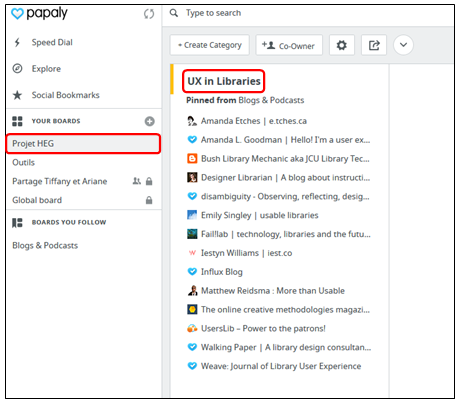Open Weave: Journal of Library User Experience
The height and width of the screenshot is (403, 460).
281,366
